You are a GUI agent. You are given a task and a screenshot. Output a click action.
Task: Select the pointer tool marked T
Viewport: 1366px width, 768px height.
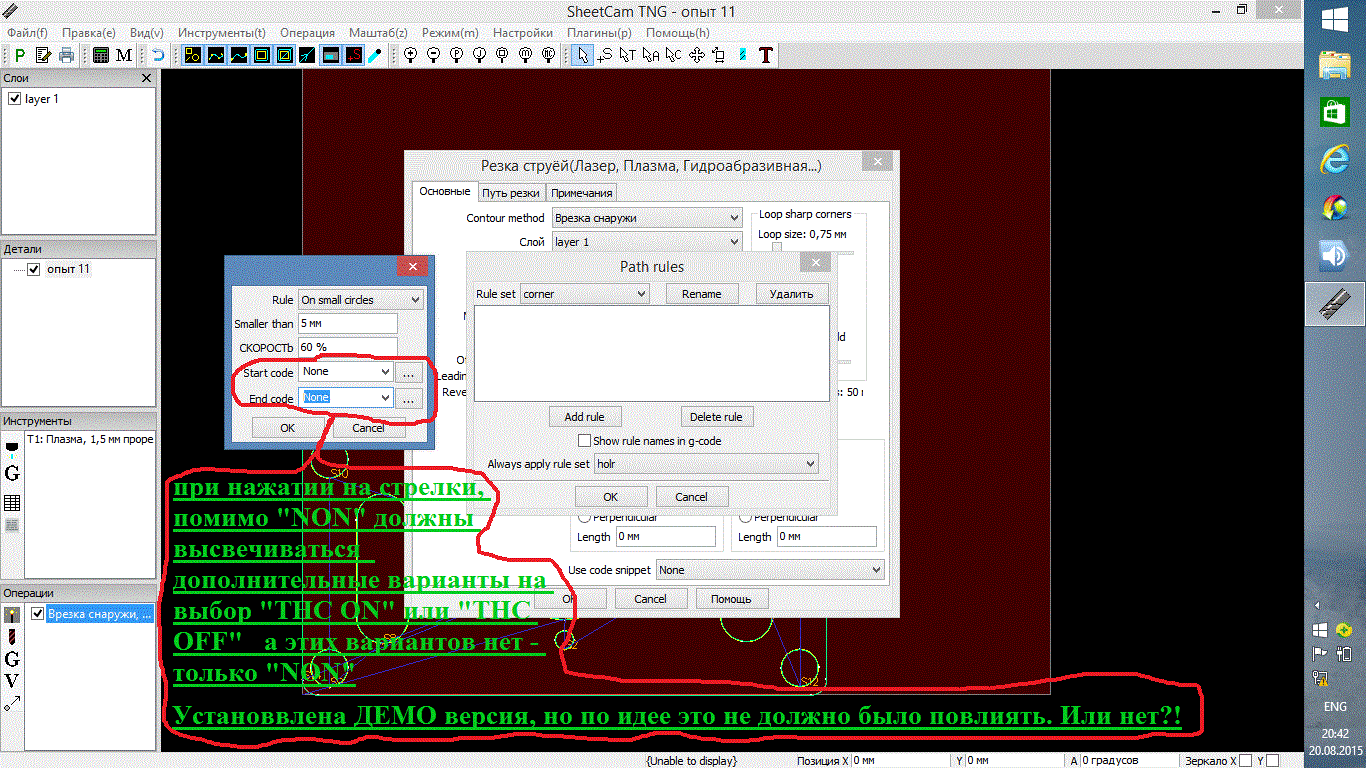click(x=627, y=55)
